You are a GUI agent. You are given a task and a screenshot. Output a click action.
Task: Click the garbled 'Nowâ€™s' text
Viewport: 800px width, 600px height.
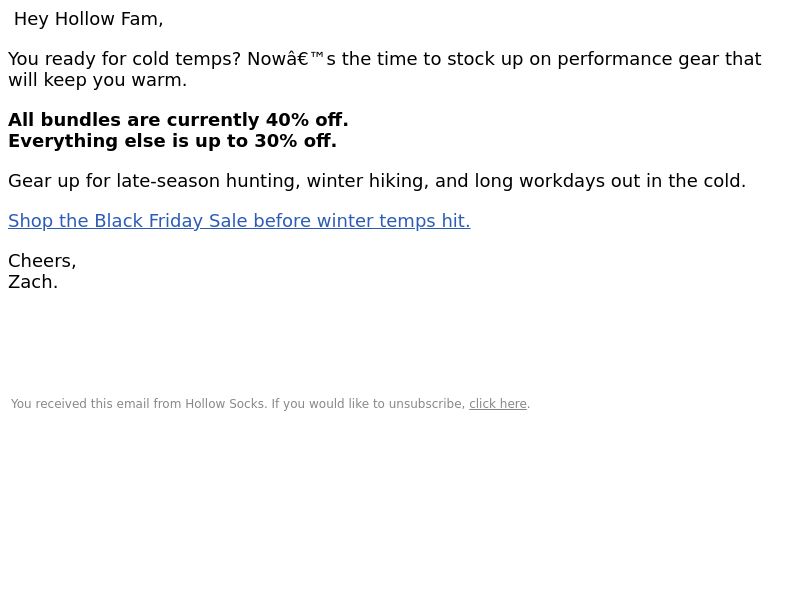(x=291, y=59)
